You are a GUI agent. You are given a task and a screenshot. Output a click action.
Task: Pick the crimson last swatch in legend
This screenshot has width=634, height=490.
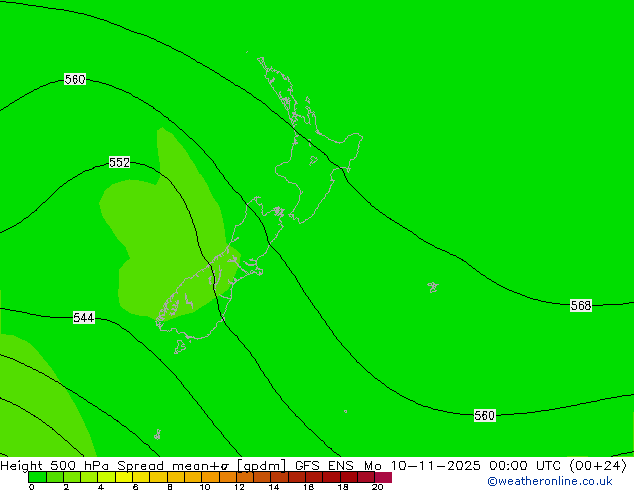click(383, 477)
